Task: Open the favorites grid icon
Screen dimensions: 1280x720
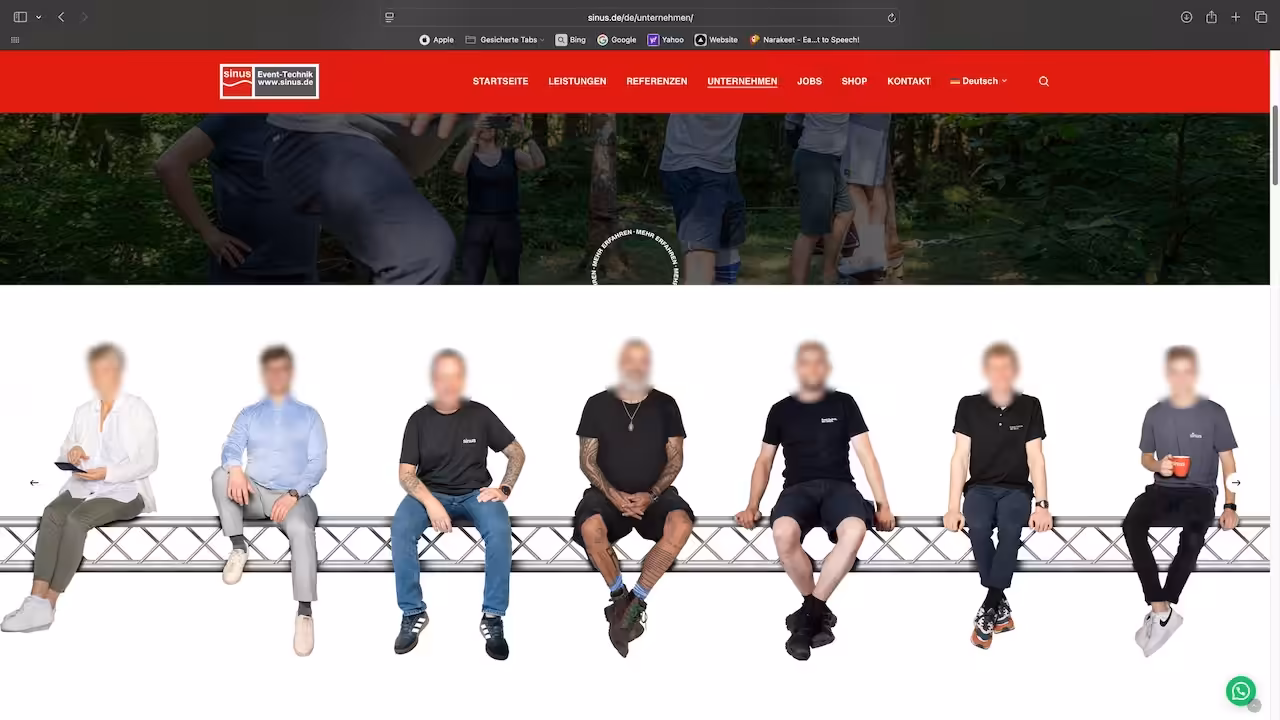Action: point(15,40)
